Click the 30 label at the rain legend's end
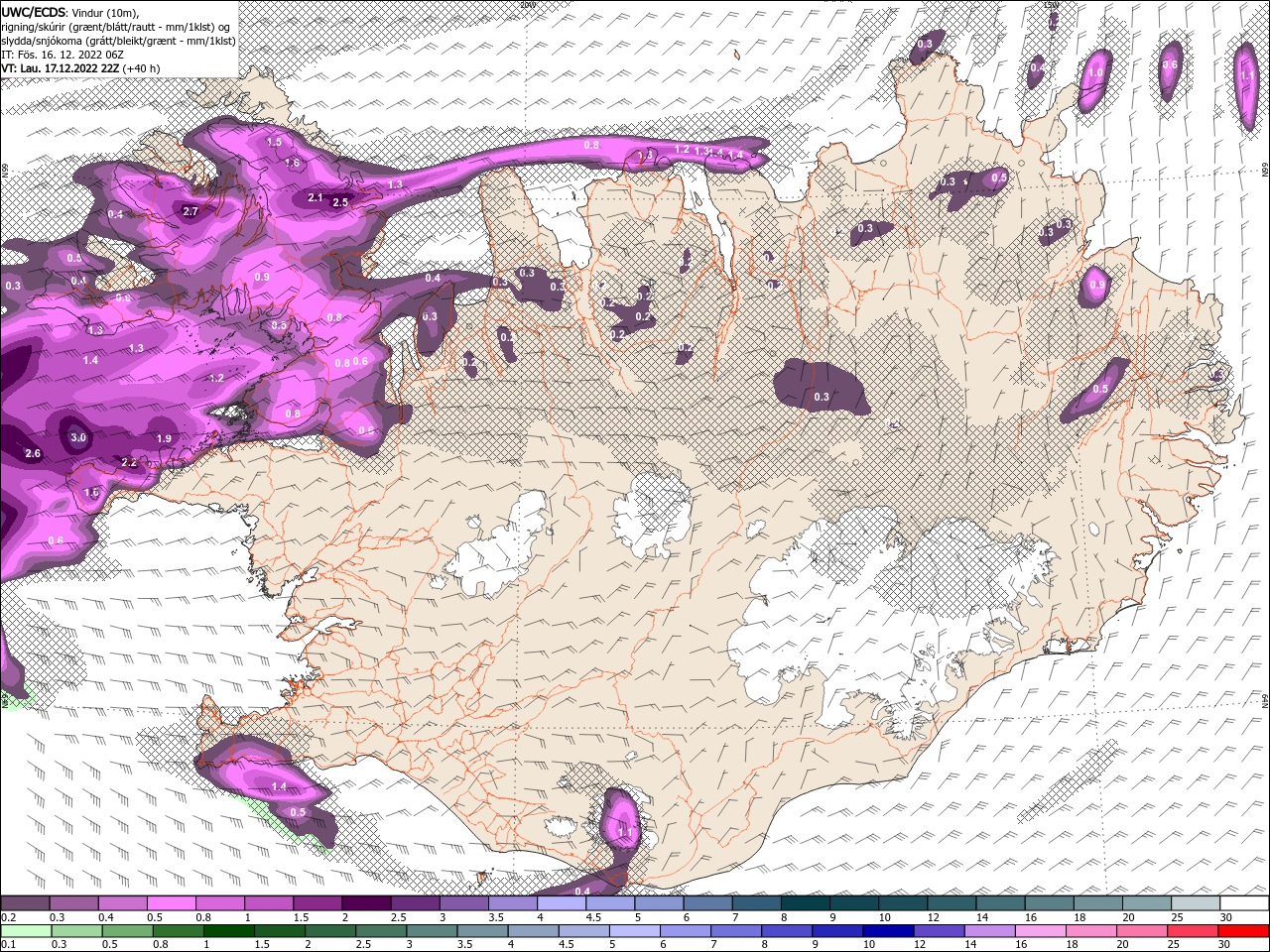The image size is (1270, 952). (1223, 945)
